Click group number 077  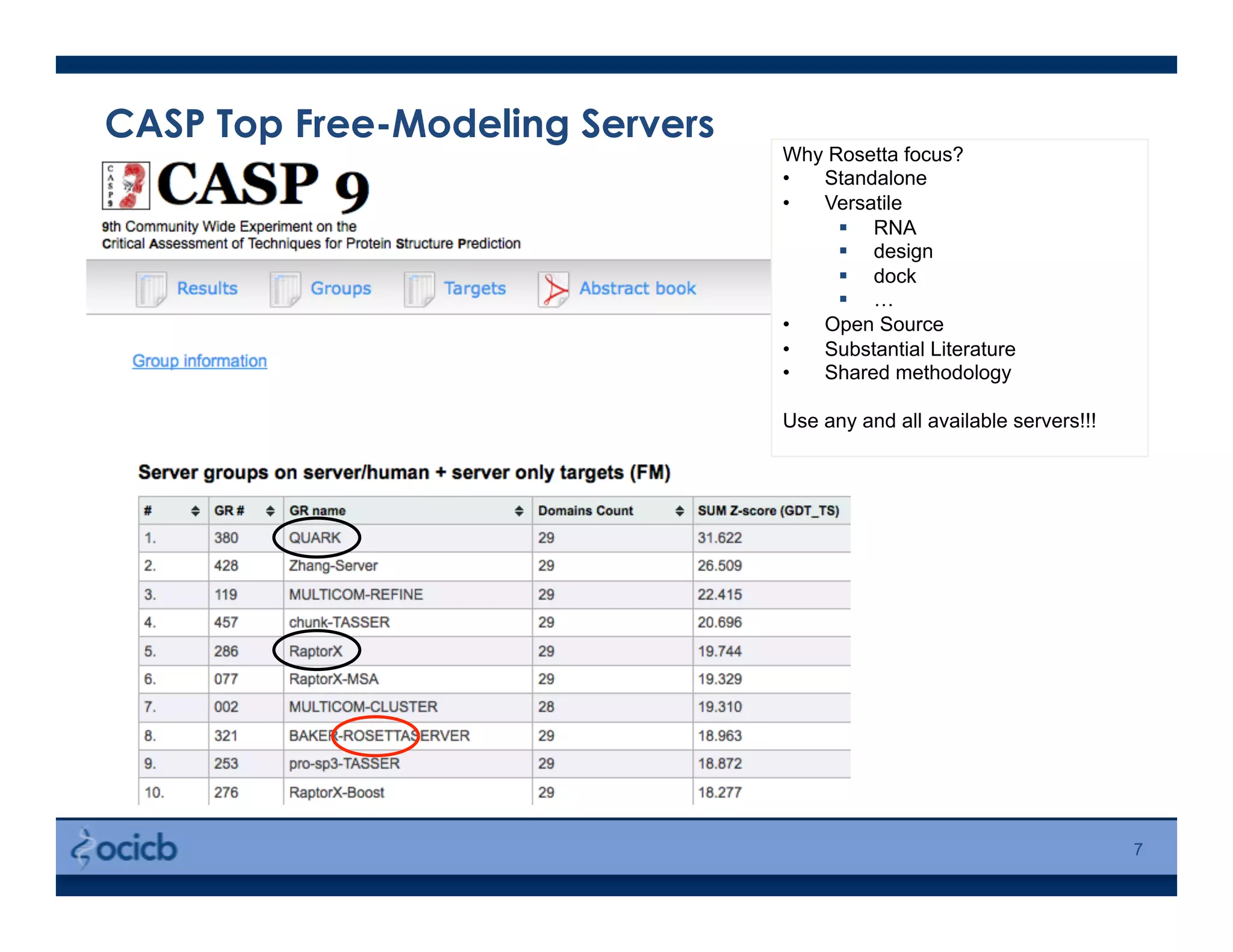(226, 679)
